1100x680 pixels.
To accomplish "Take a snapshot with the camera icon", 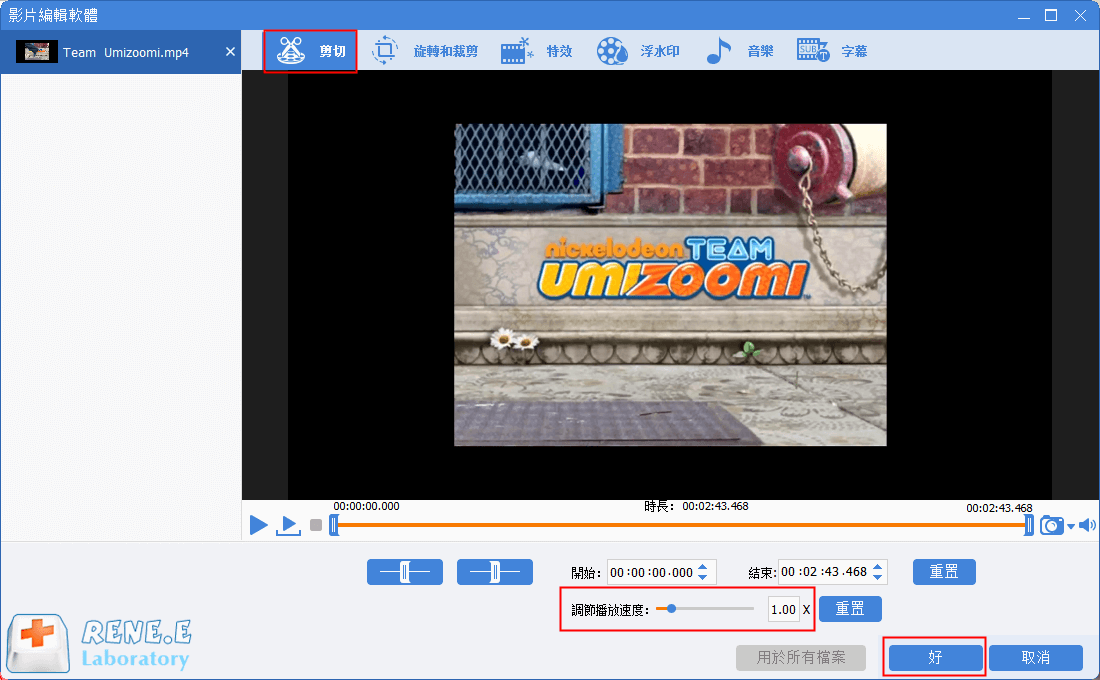I will (x=1051, y=525).
